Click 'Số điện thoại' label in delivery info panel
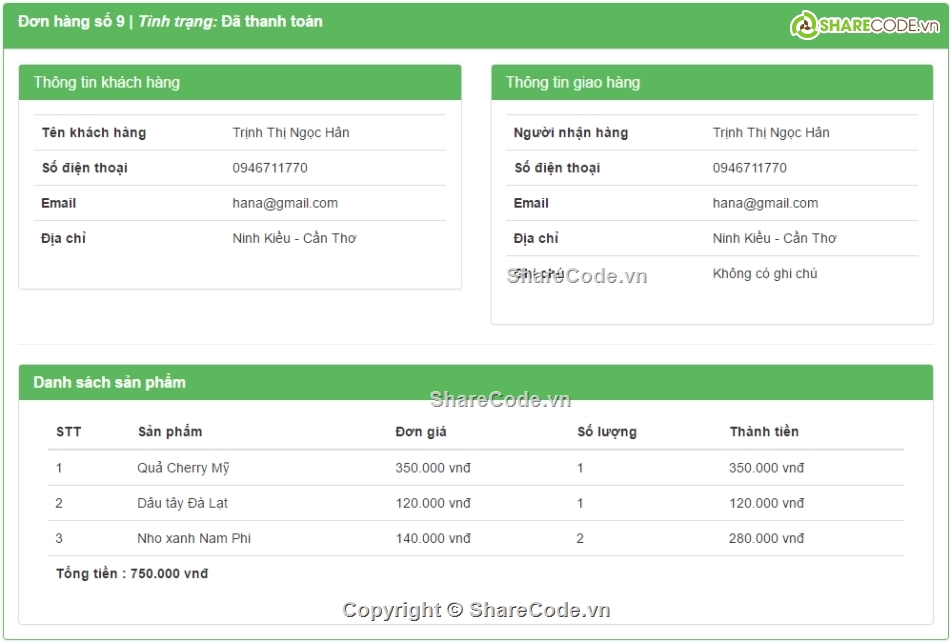 [x=557, y=168]
